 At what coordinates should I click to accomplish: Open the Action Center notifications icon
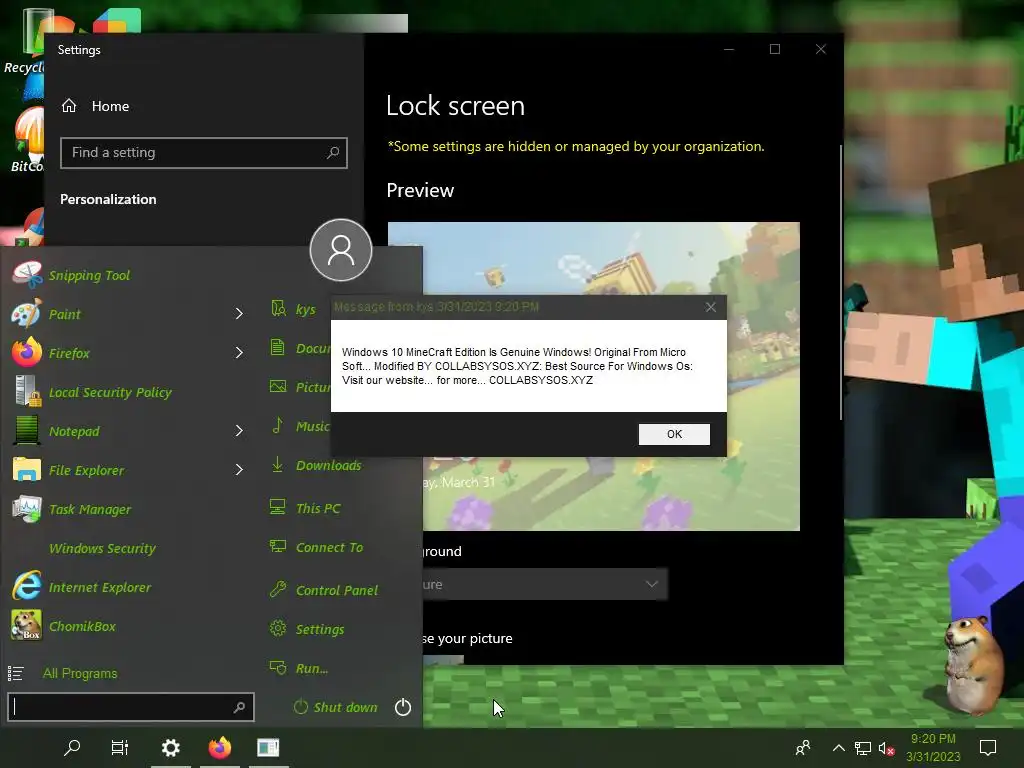point(988,748)
